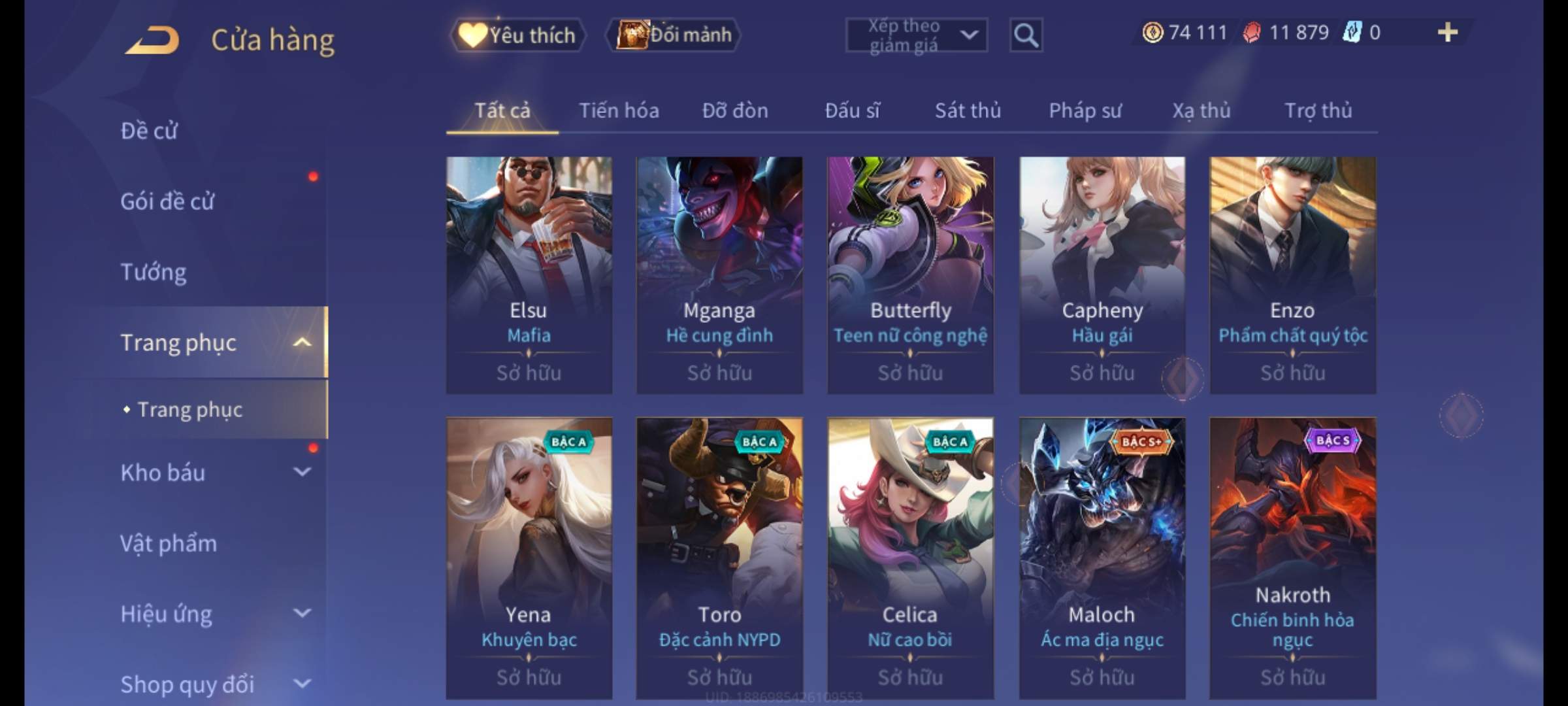Switch to the Pháp sư tab
This screenshot has height=706, width=1568.
1085,110
